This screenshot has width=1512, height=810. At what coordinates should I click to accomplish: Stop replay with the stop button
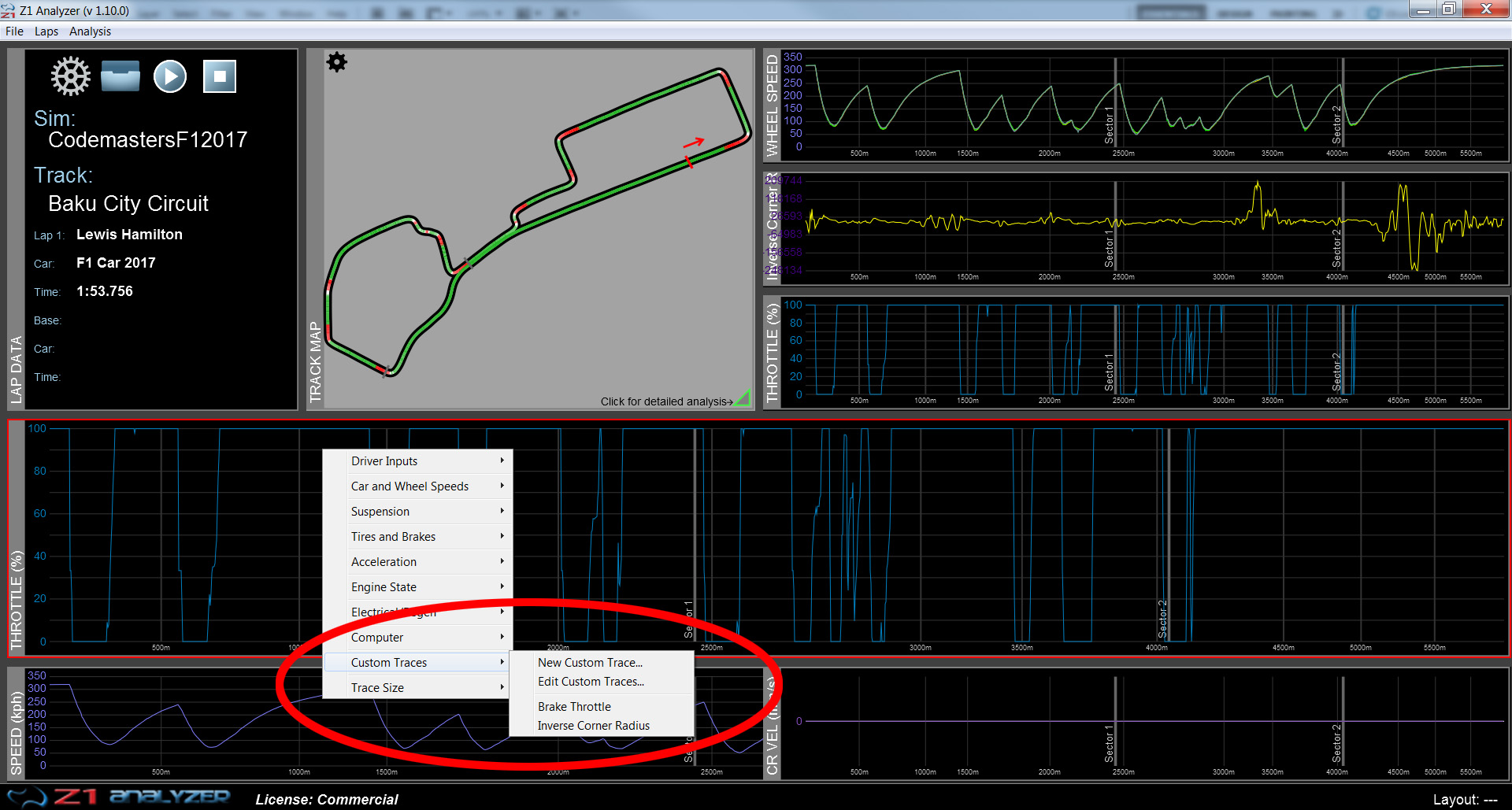coord(220,76)
